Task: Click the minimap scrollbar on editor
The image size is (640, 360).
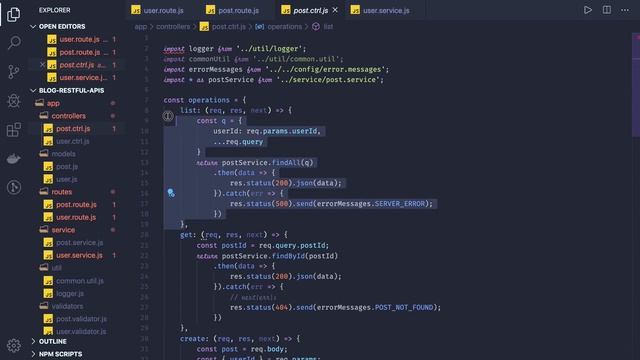Action: click(x=636, y=86)
